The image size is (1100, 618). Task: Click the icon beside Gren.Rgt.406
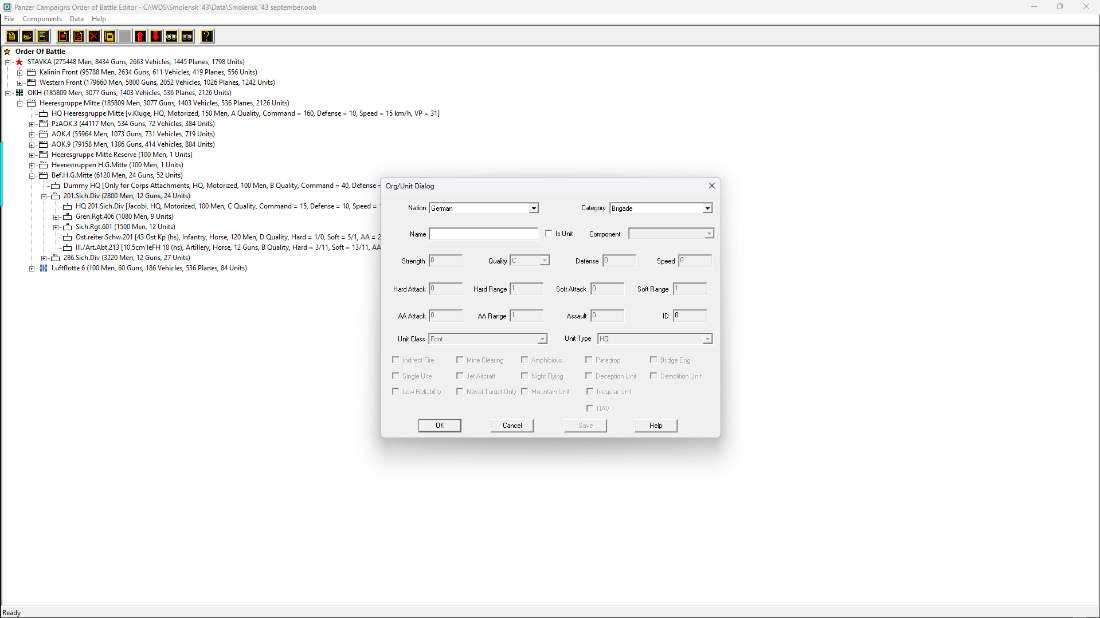coord(67,217)
